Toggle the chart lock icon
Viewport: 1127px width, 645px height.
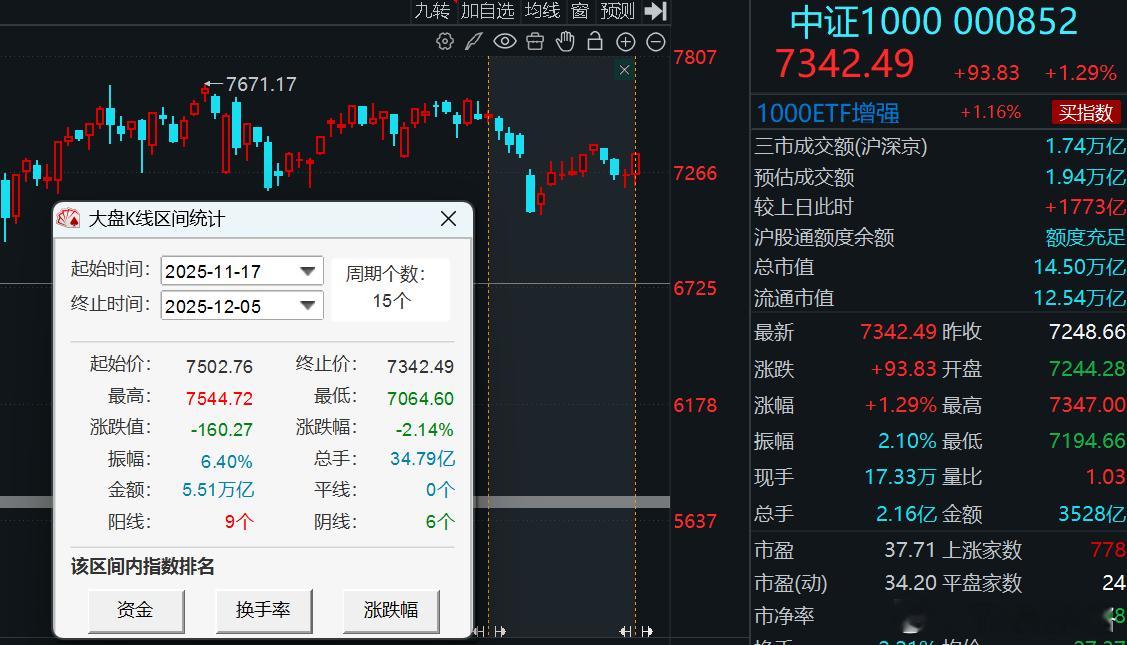594,41
